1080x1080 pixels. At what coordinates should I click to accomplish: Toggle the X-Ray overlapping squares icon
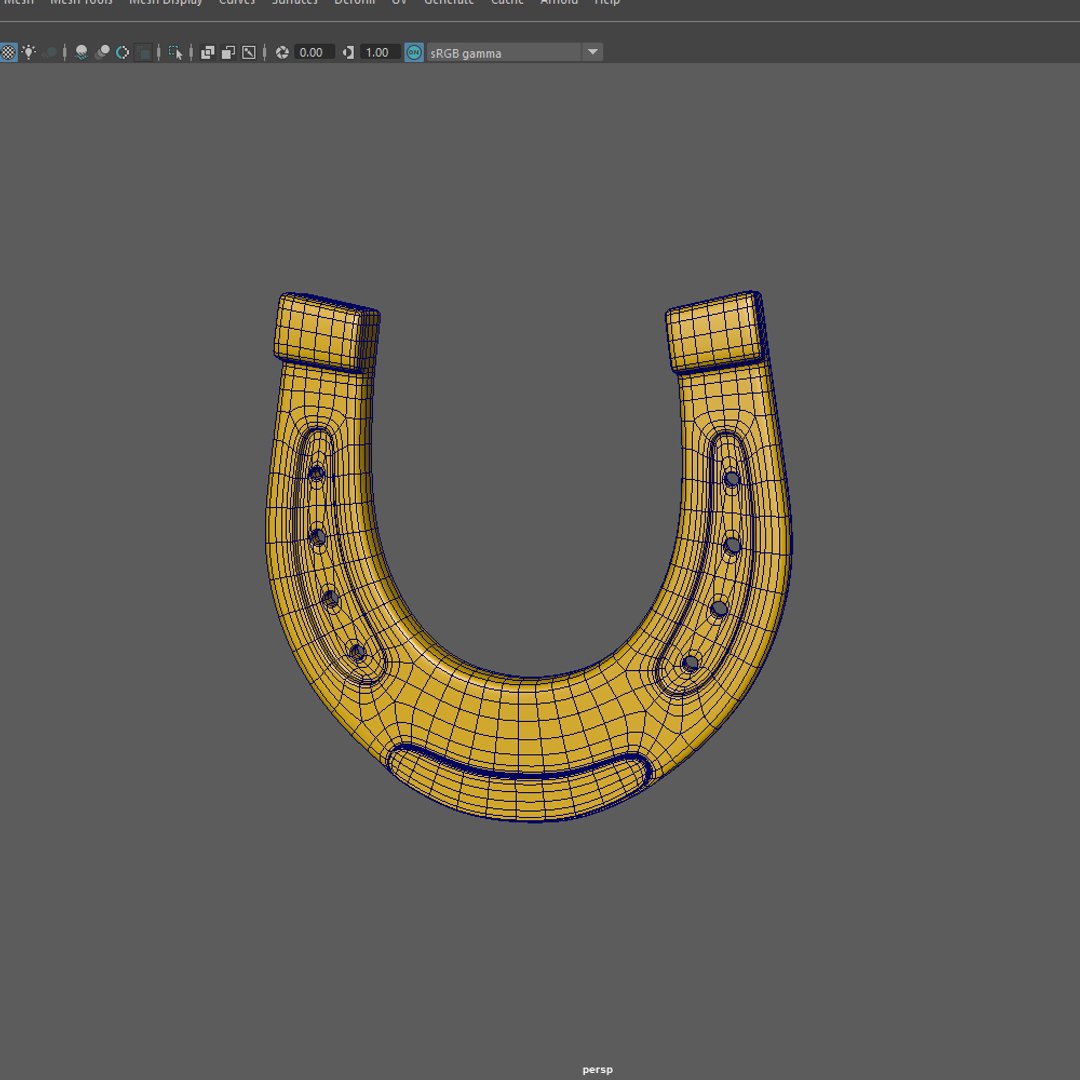pyautogui.click(x=207, y=52)
